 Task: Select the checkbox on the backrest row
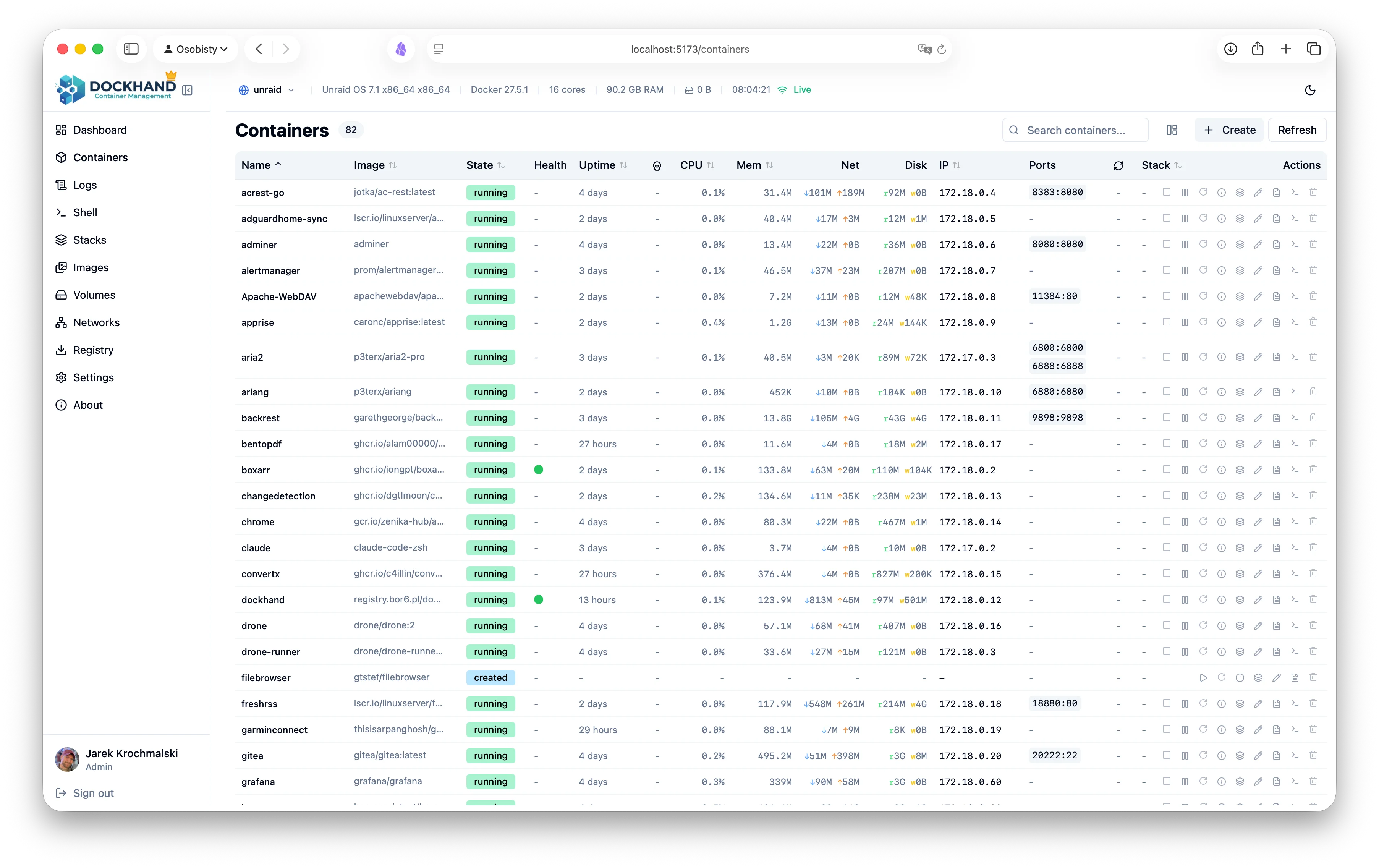pyautogui.click(x=1167, y=418)
